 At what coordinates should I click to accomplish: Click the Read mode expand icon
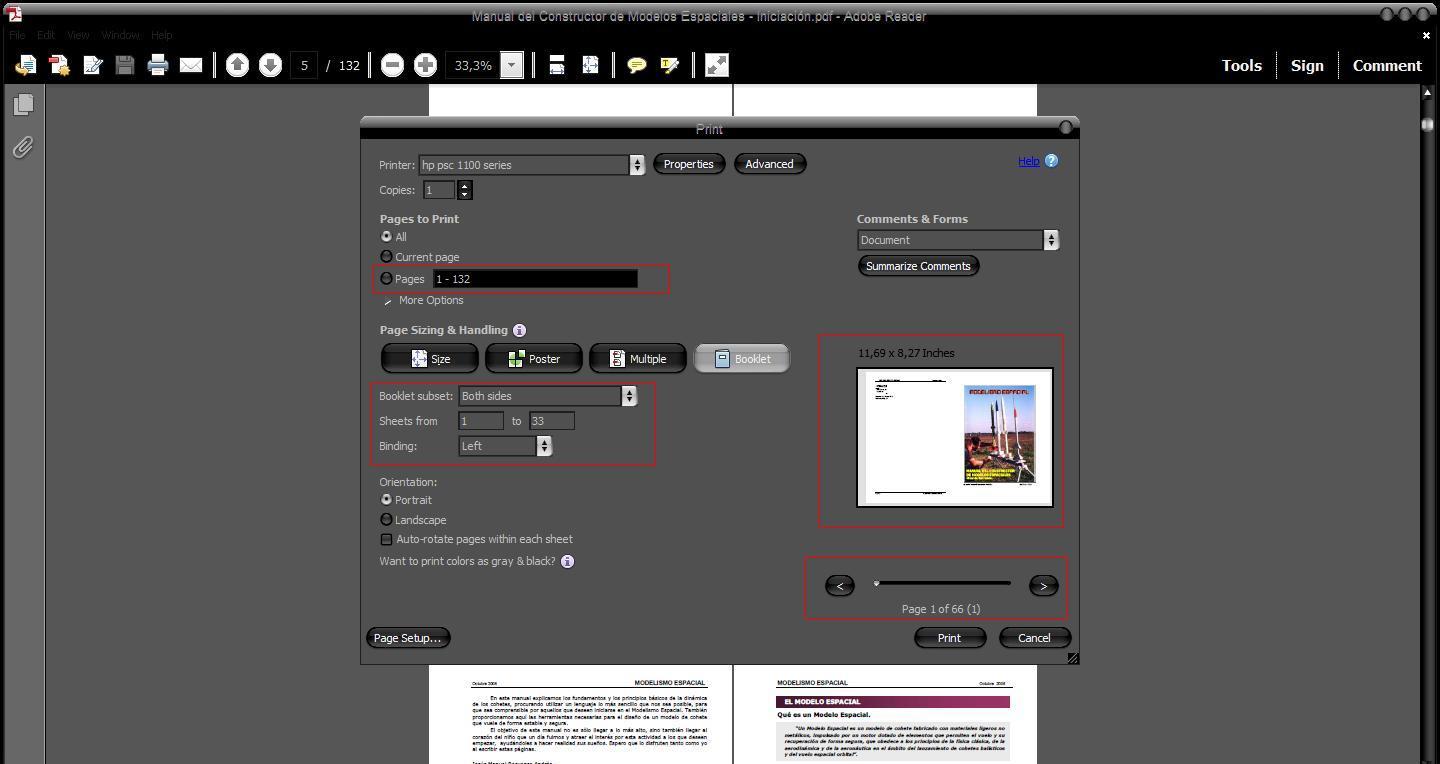(717, 65)
